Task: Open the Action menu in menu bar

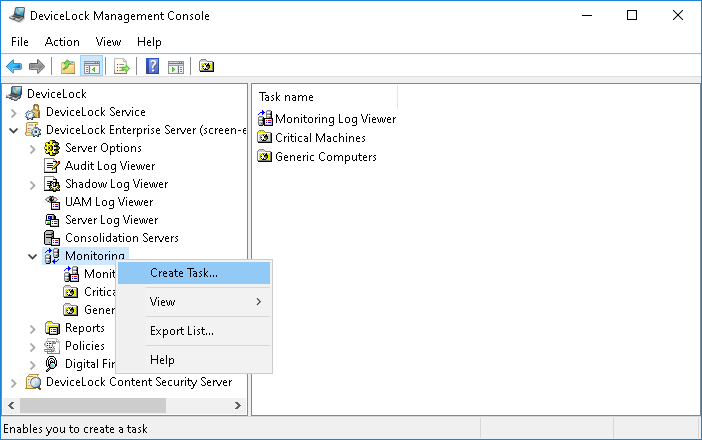Action: [62, 42]
